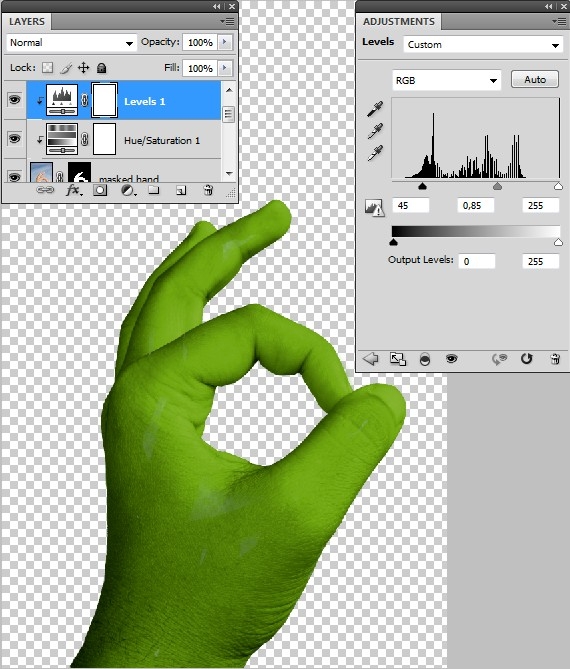Click the Opacity 100% field
Viewport: 570px width, 669px height.
pyautogui.click(x=200, y=42)
